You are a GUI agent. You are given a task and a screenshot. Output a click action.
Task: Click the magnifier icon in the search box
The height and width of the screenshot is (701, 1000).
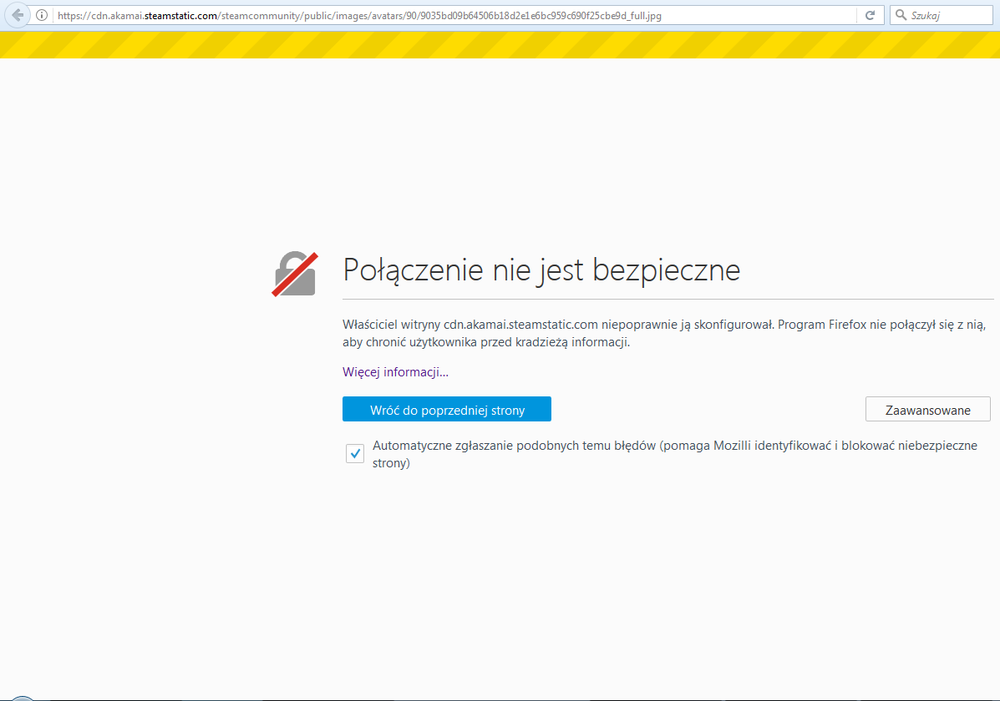[900, 16]
